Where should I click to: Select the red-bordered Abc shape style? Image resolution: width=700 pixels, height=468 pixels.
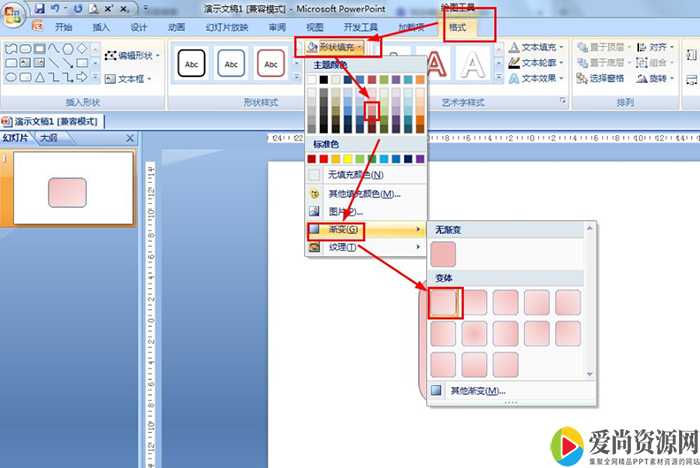tap(269, 64)
